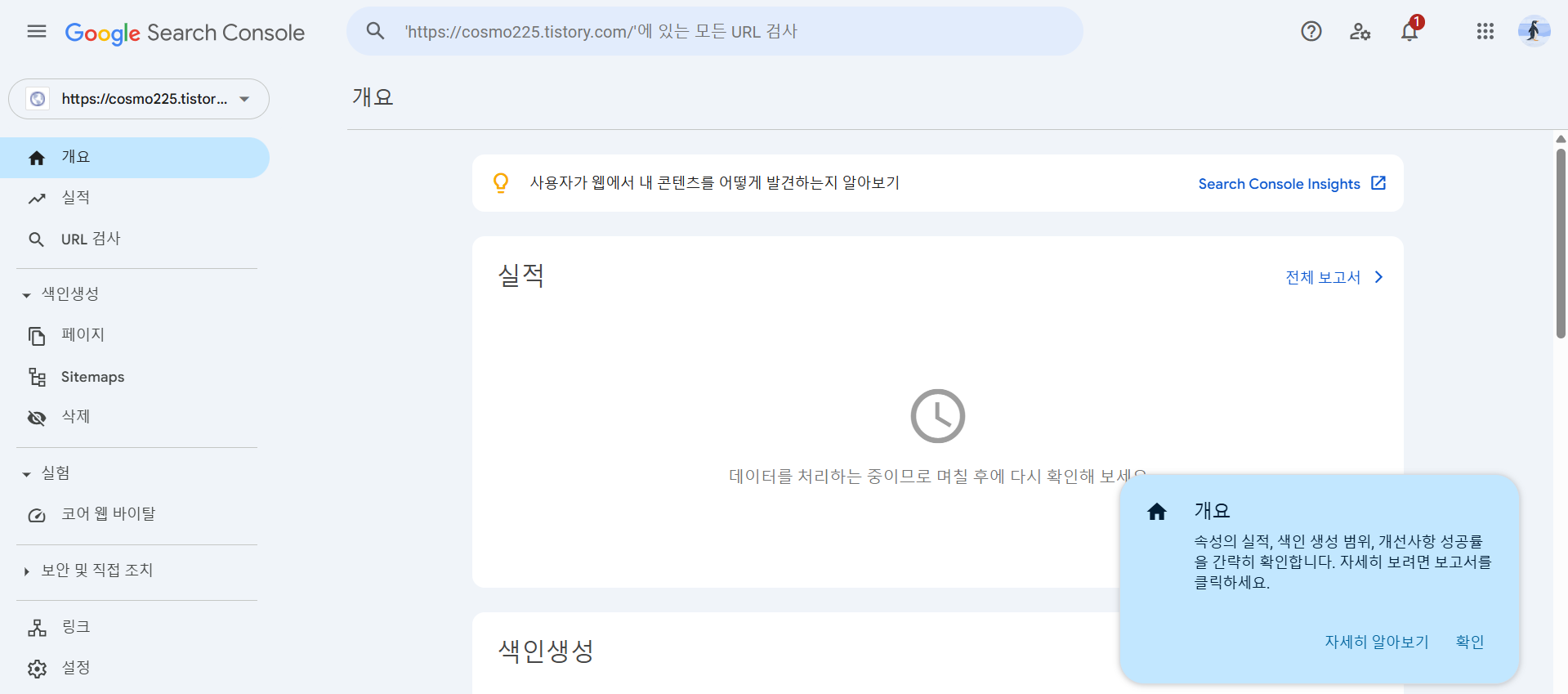Open the Google apps grid
The image size is (1568, 694).
point(1485,31)
